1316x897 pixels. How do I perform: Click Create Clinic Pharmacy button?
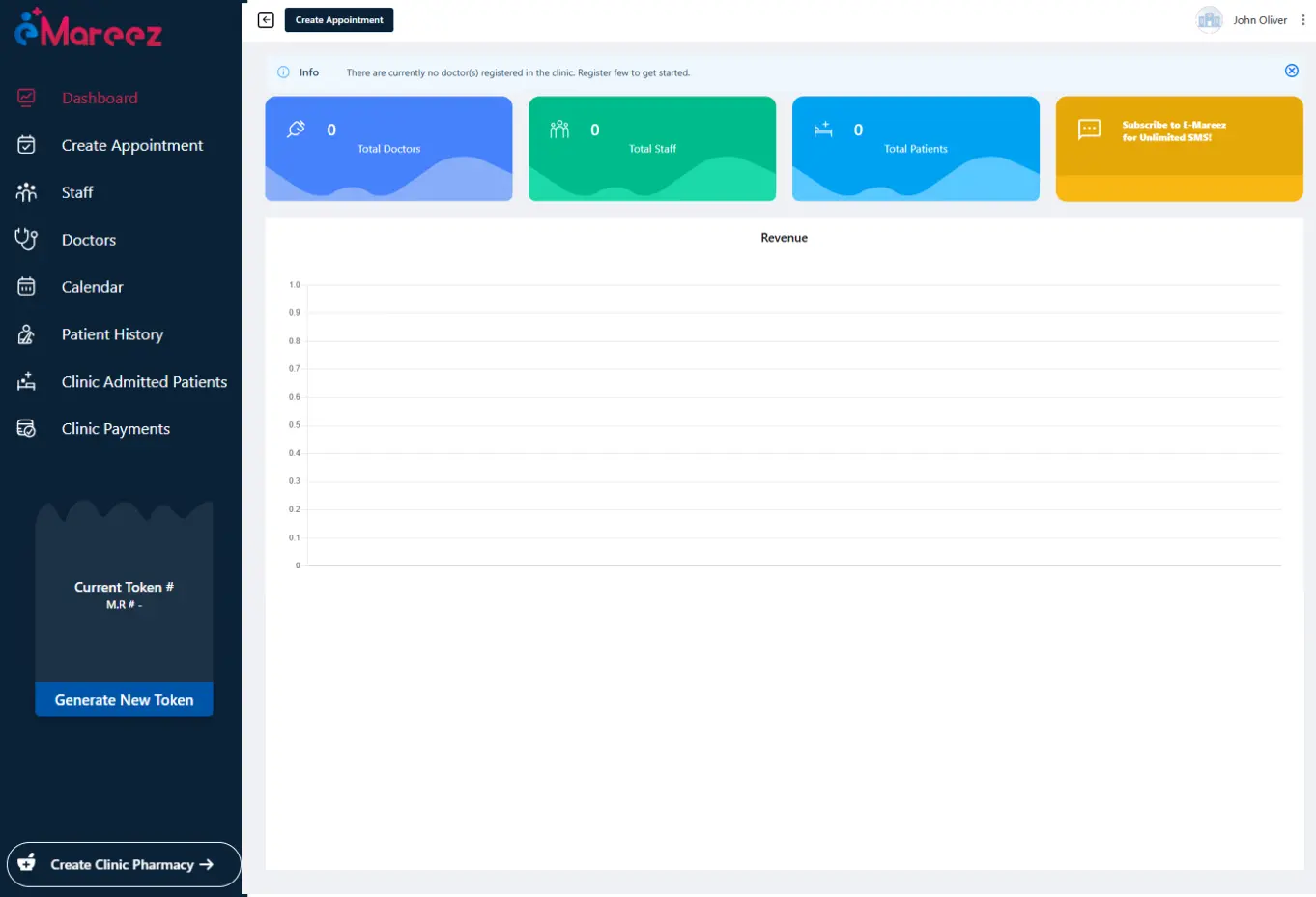click(124, 864)
